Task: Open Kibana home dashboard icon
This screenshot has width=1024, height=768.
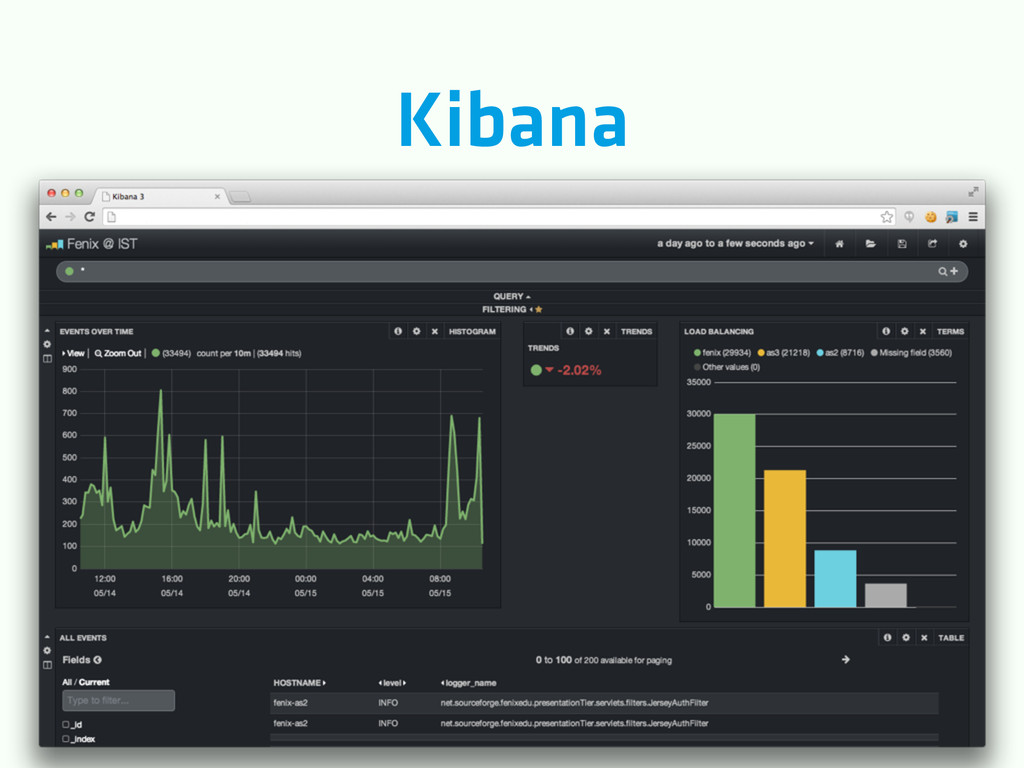Action: click(x=839, y=244)
